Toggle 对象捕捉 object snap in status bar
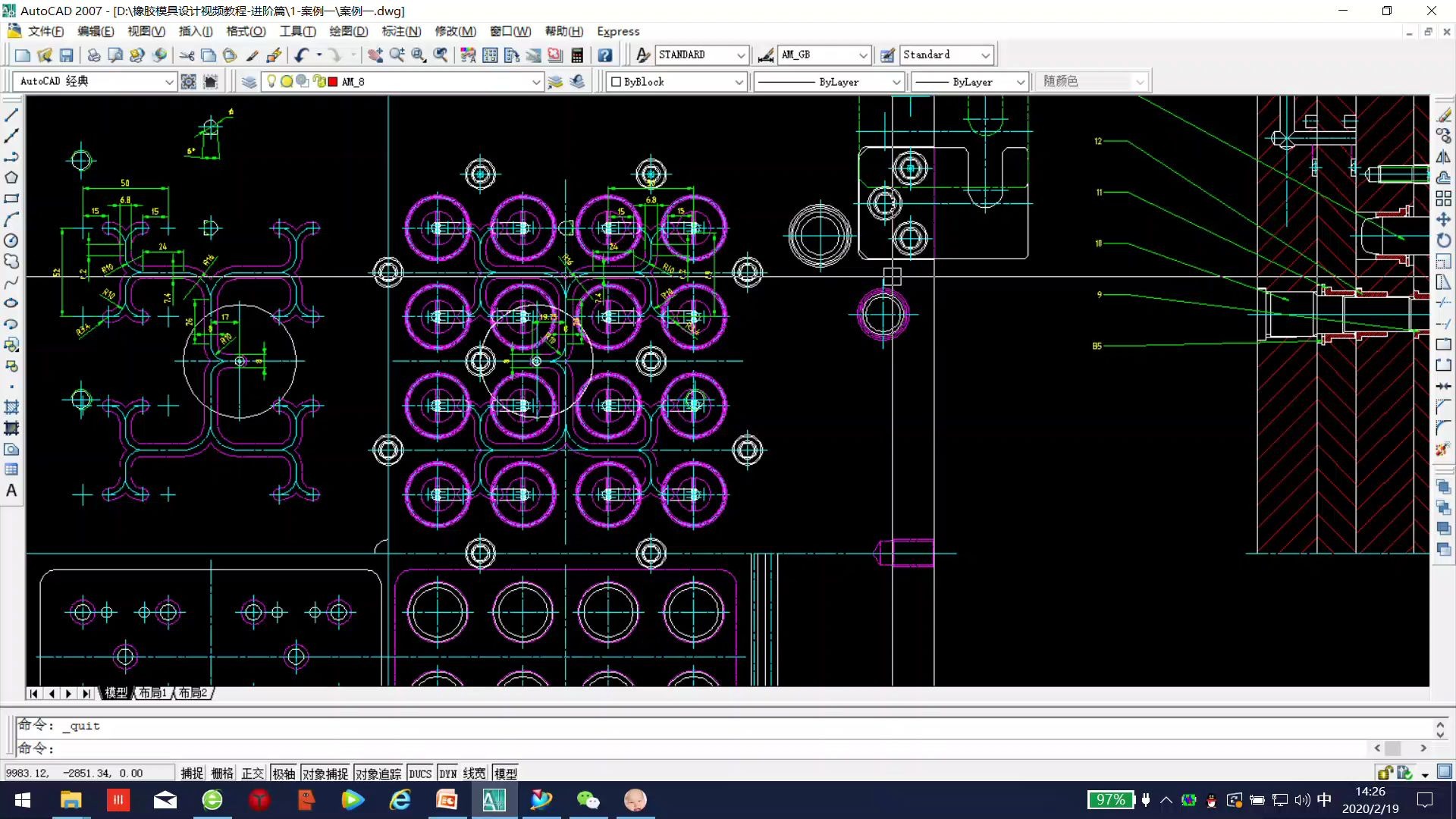 click(x=325, y=773)
